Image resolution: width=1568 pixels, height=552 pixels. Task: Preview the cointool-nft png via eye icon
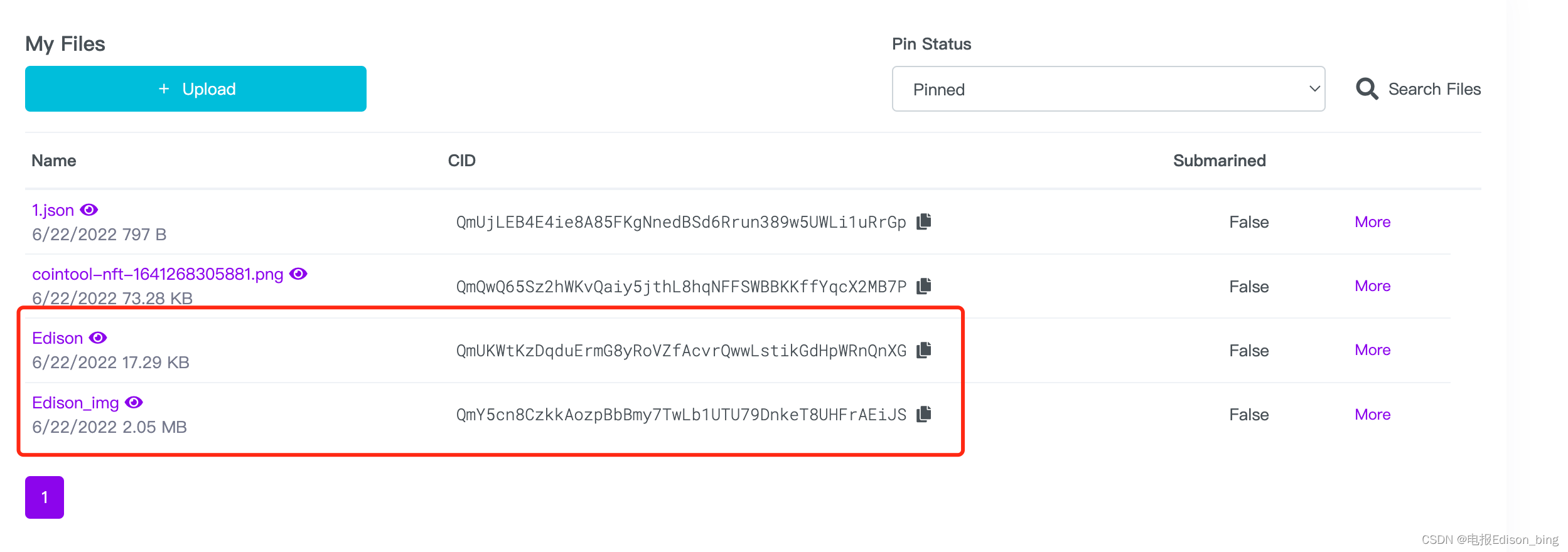(x=298, y=274)
